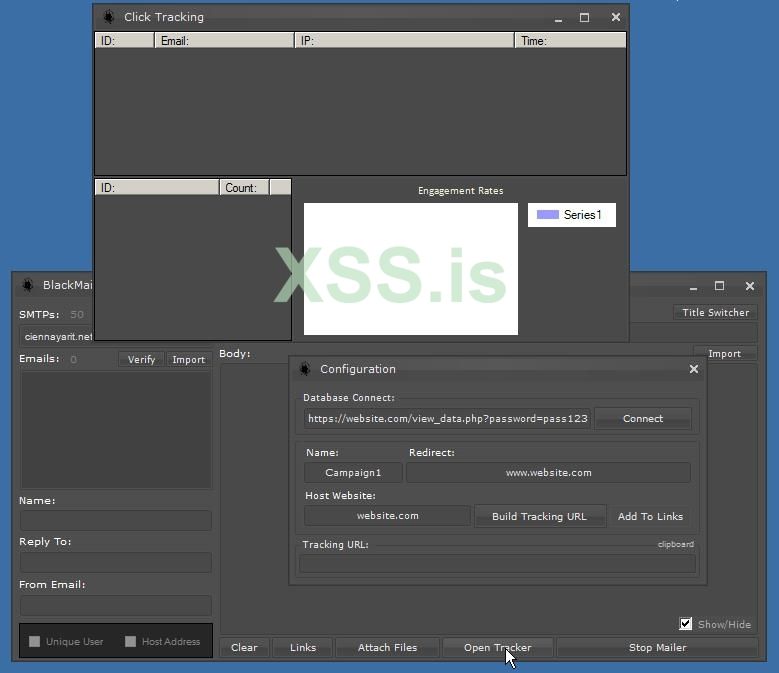Click Build Tracking URL button

(540, 516)
